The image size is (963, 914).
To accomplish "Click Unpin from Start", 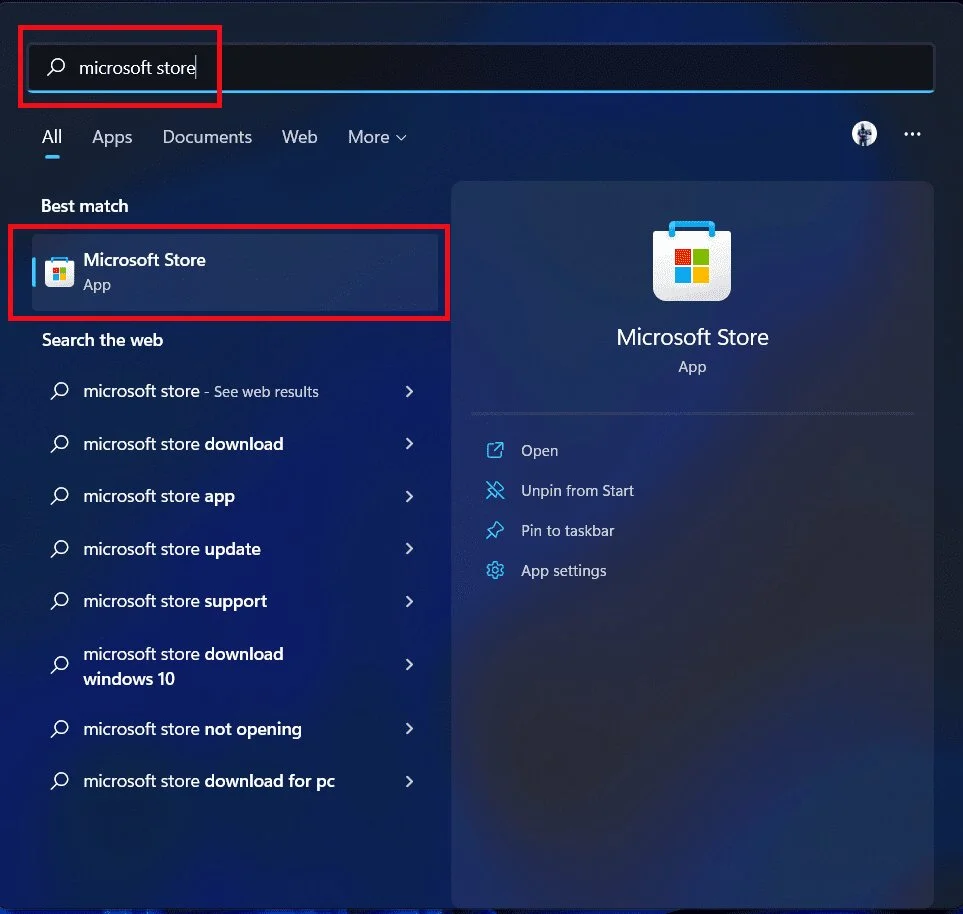I will point(577,490).
